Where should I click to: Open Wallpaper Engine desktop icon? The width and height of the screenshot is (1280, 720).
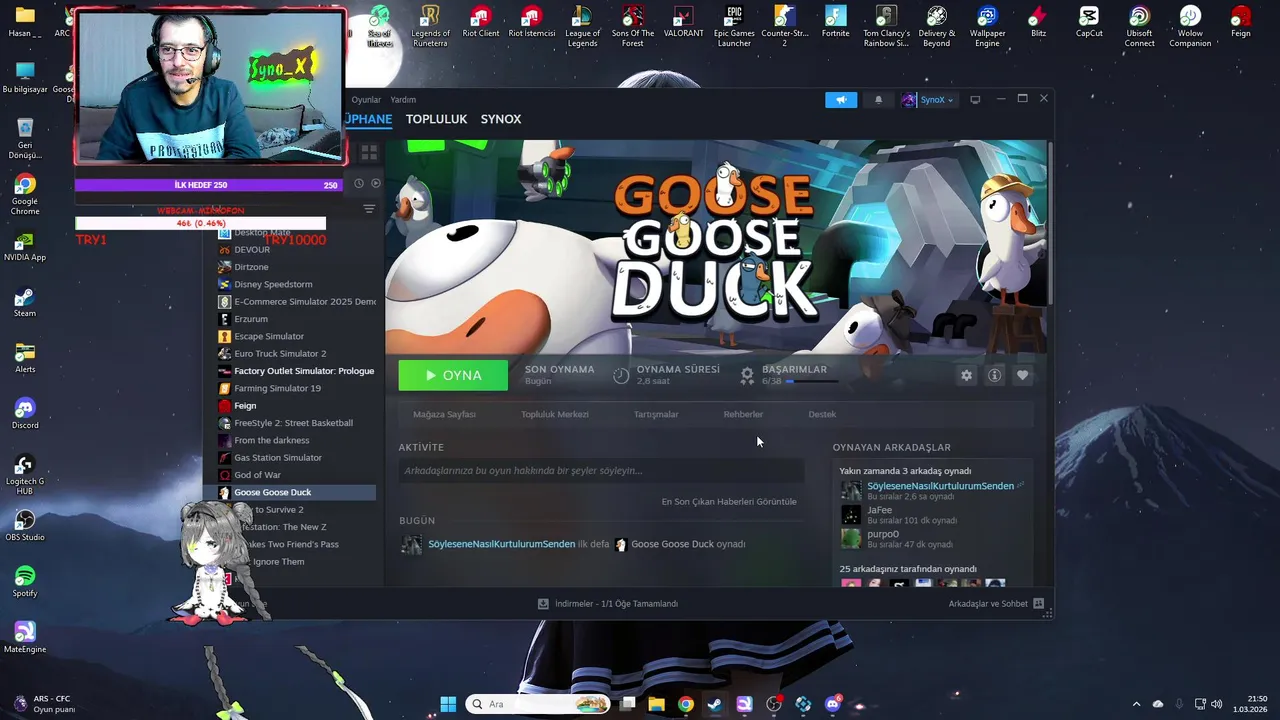(x=987, y=27)
